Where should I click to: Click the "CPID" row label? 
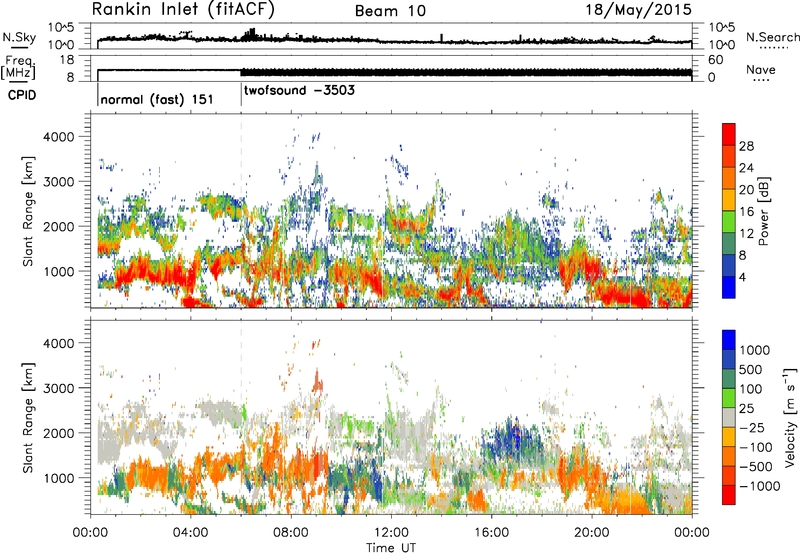22,95
